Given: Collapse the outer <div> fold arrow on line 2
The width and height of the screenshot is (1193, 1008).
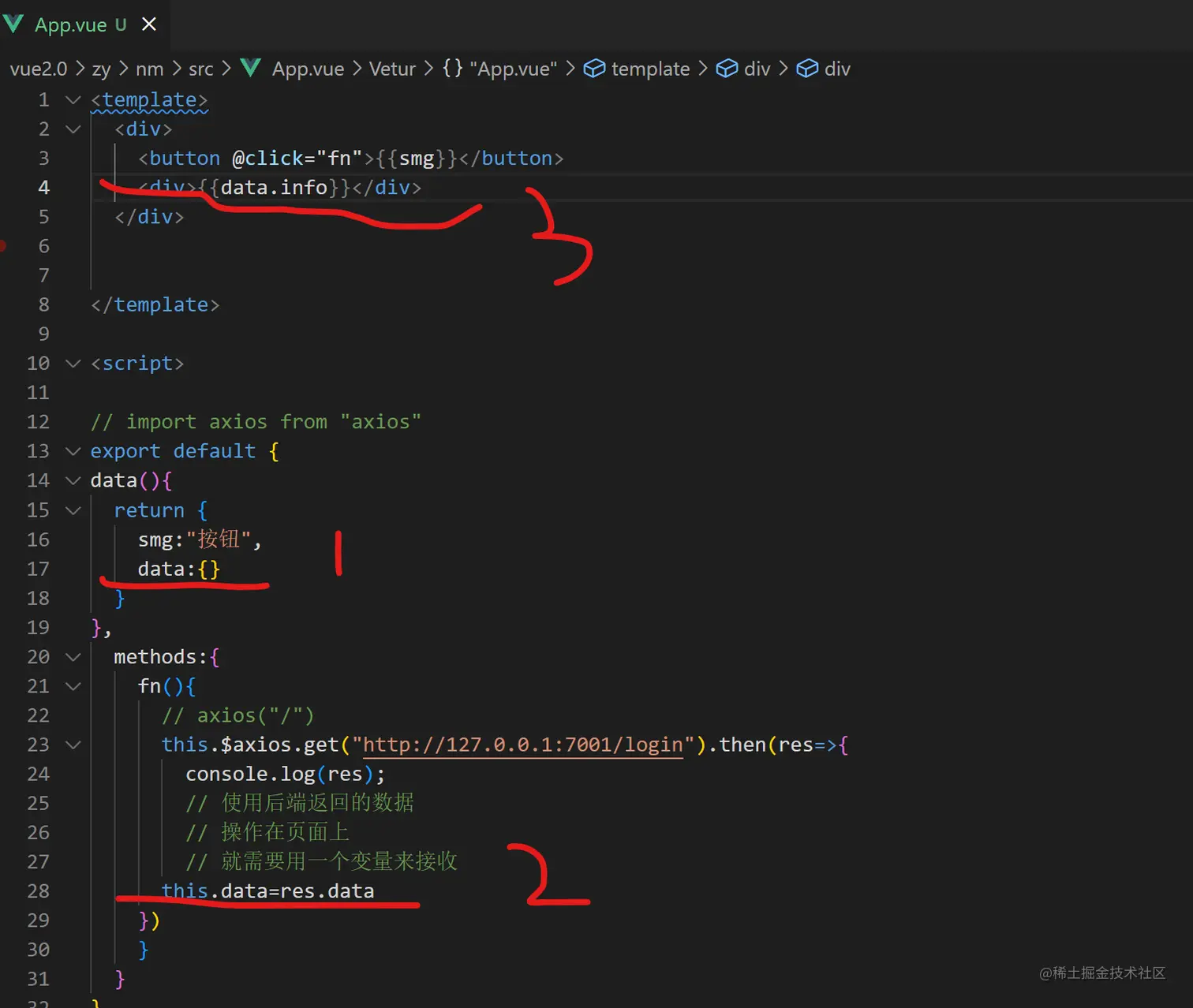Looking at the screenshot, I should [73, 129].
